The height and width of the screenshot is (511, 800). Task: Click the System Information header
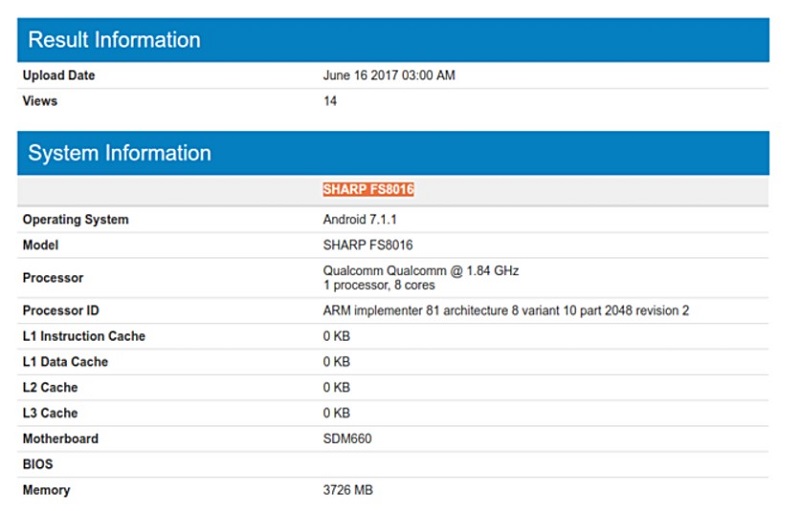(x=393, y=153)
